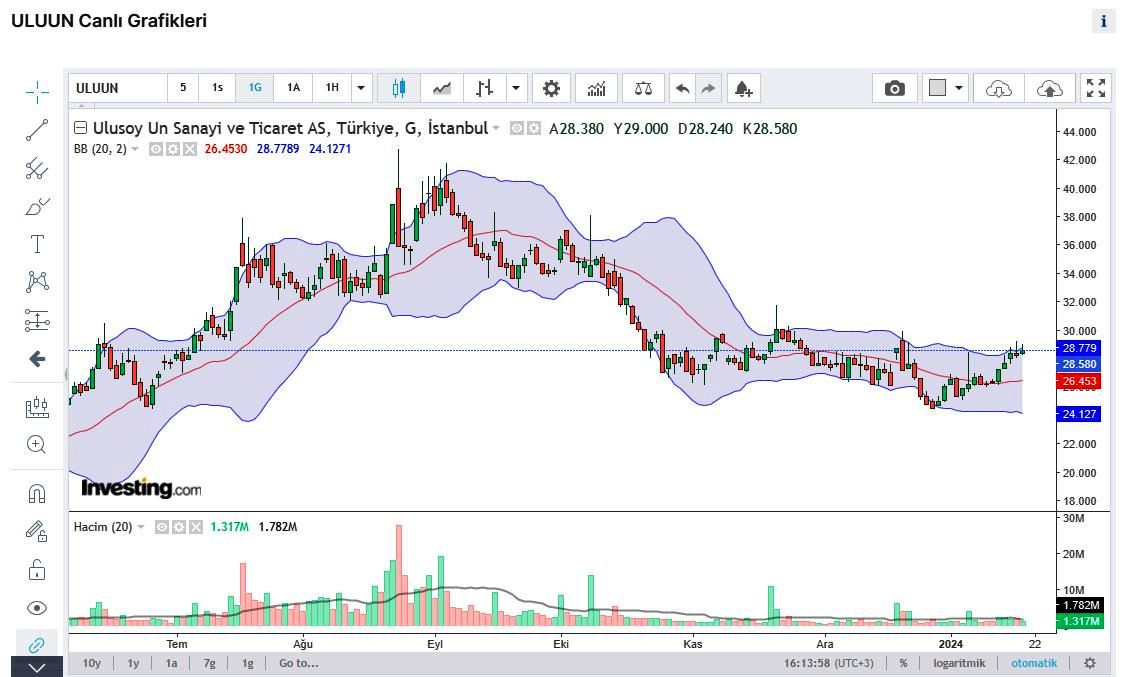
Task: Select area chart style
Action: pyautogui.click(x=442, y=88)
